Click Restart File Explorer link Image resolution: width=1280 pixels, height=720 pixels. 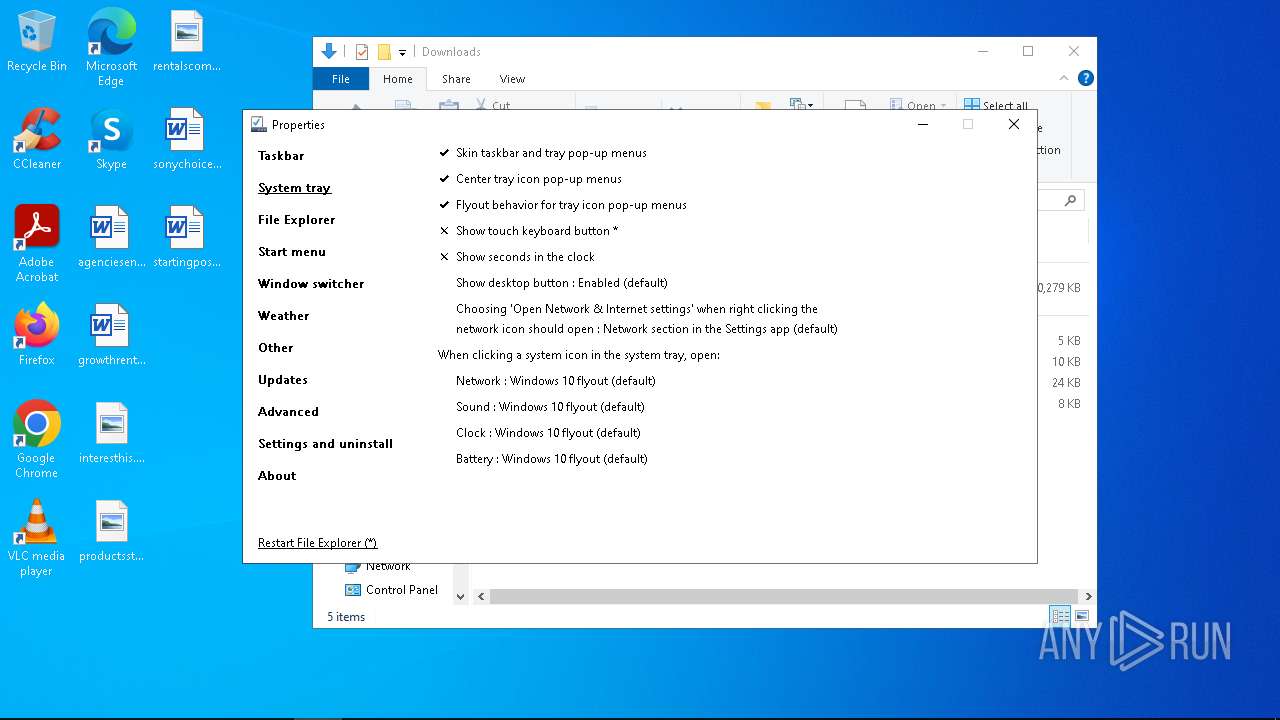317,543
